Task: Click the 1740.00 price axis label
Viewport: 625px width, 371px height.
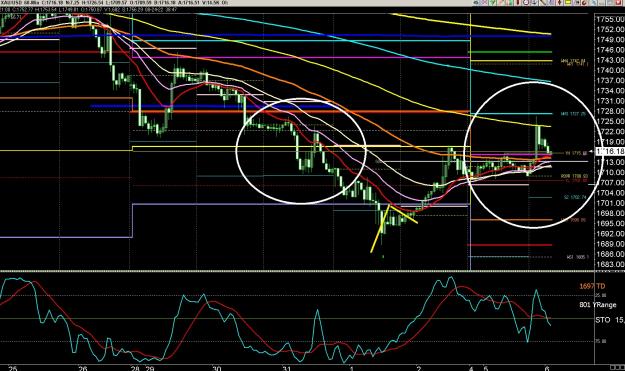Action: [610, 70]
